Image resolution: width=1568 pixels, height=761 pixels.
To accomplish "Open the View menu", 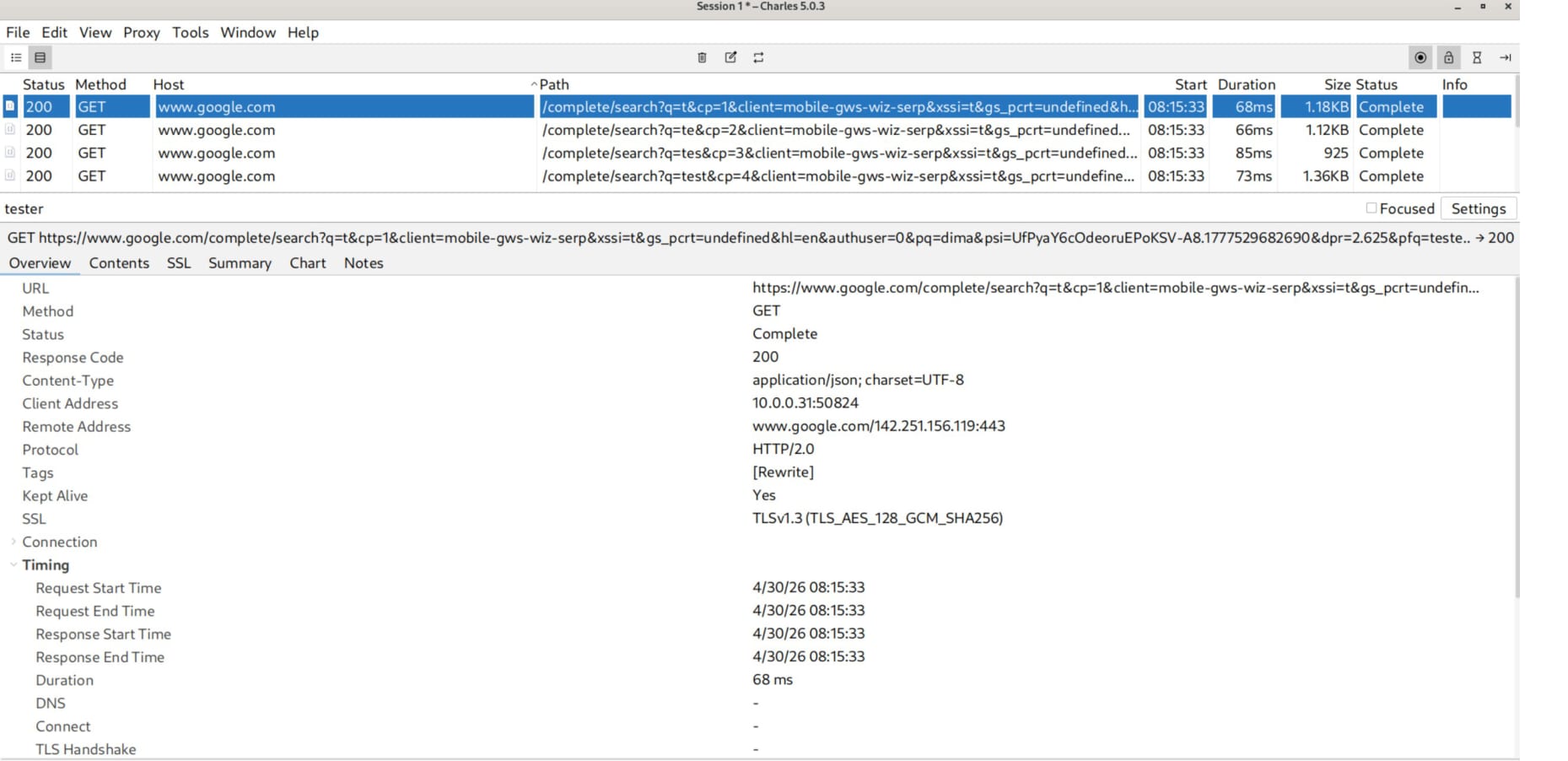I will tap(95, 32).
